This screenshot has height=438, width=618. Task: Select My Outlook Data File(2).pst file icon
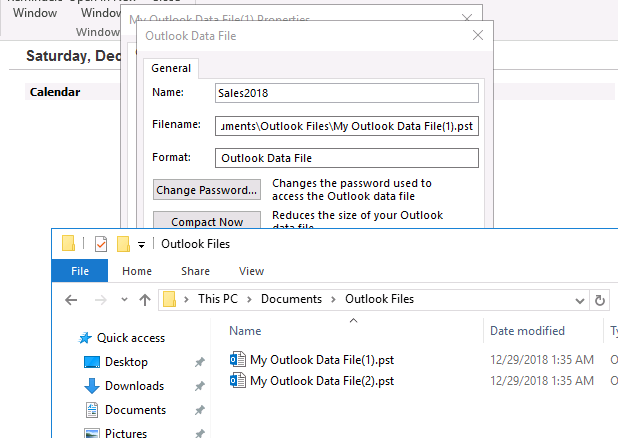coord(238,381)
